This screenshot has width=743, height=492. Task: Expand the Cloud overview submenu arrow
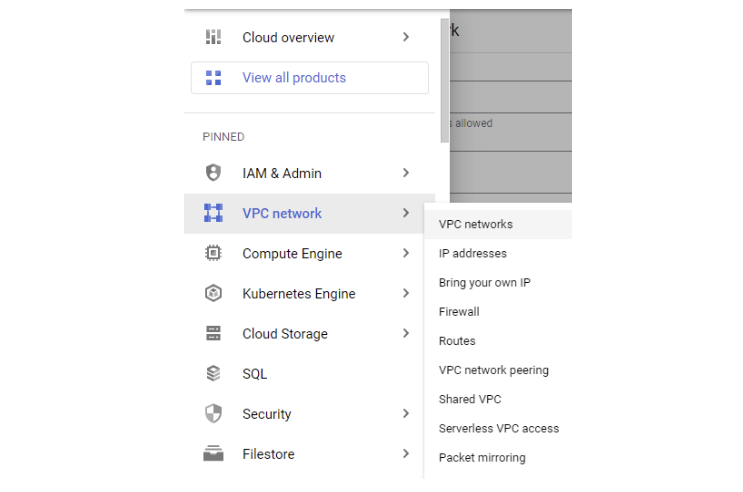(x=406, y=37)
